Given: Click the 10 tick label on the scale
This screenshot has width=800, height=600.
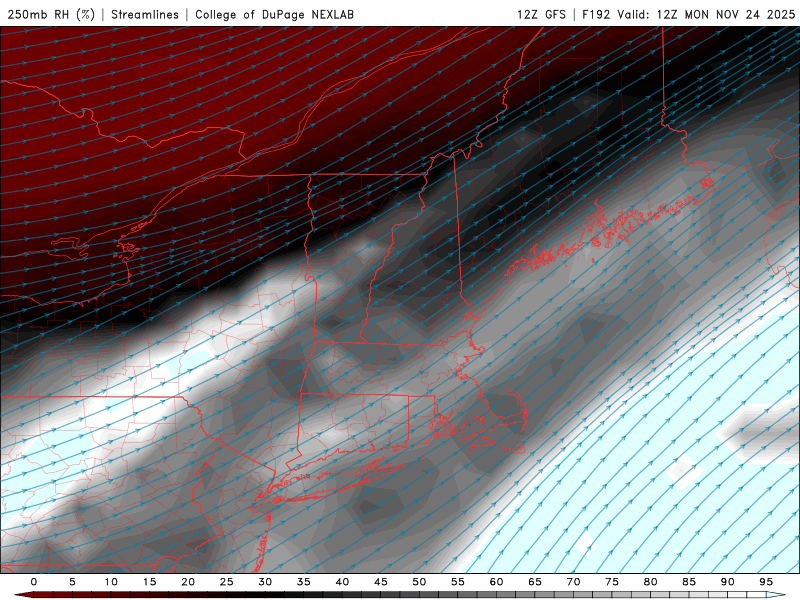Looking at the screenshot, I should (x=111, y=582).
